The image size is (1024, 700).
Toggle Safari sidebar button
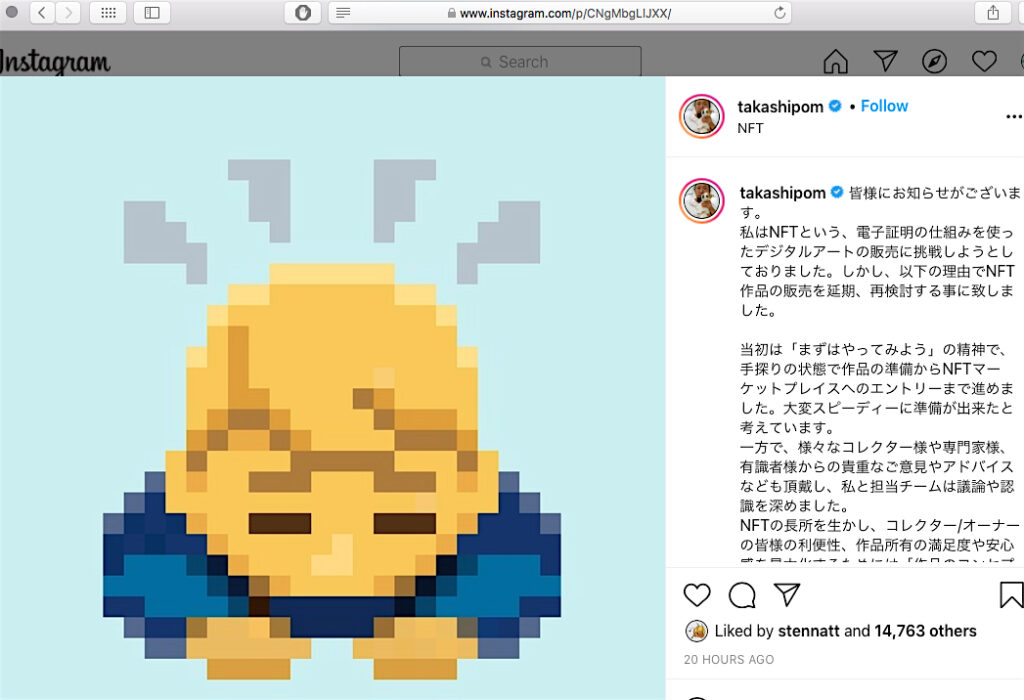click(x=152, y=12)
